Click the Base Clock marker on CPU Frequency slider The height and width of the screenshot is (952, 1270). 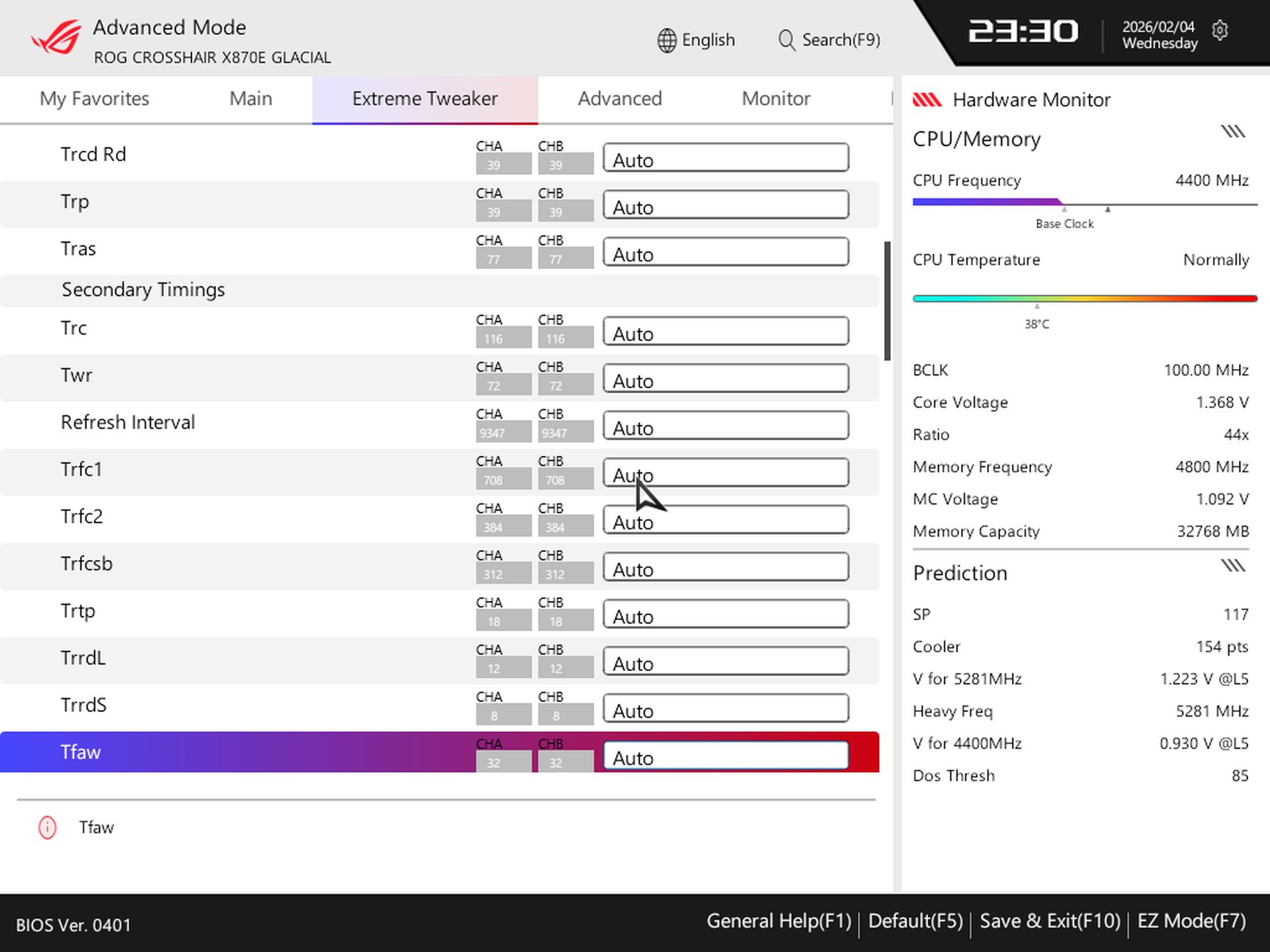pos(1064,210)
